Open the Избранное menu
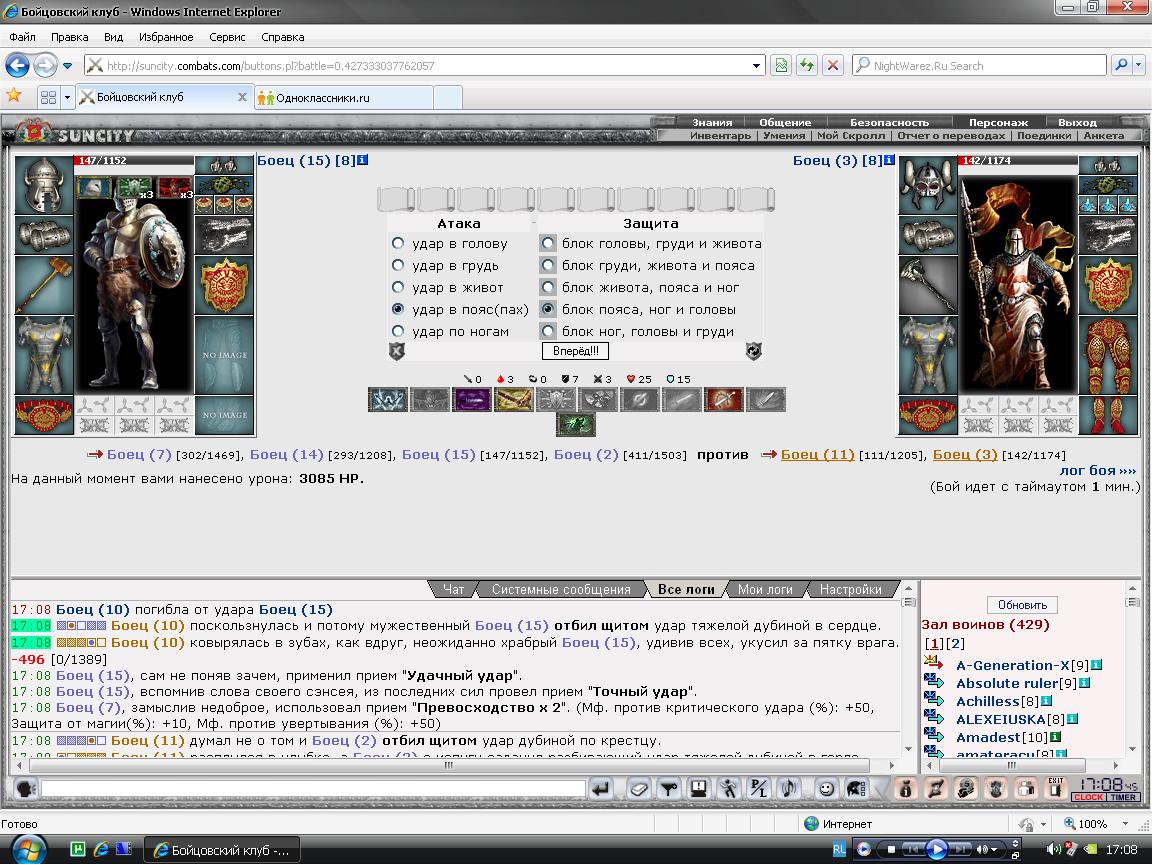 pyautogui.click(x=166, y=37)
